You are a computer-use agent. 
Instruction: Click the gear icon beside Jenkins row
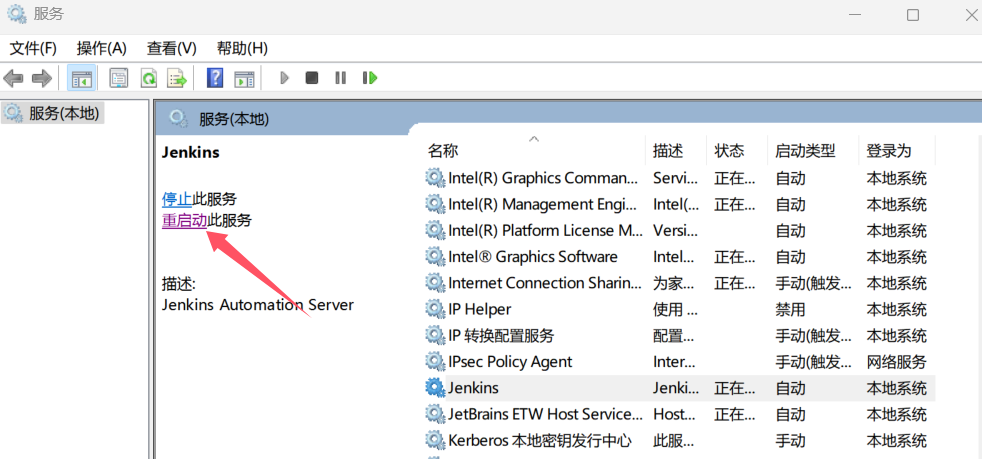coord(435,388)
